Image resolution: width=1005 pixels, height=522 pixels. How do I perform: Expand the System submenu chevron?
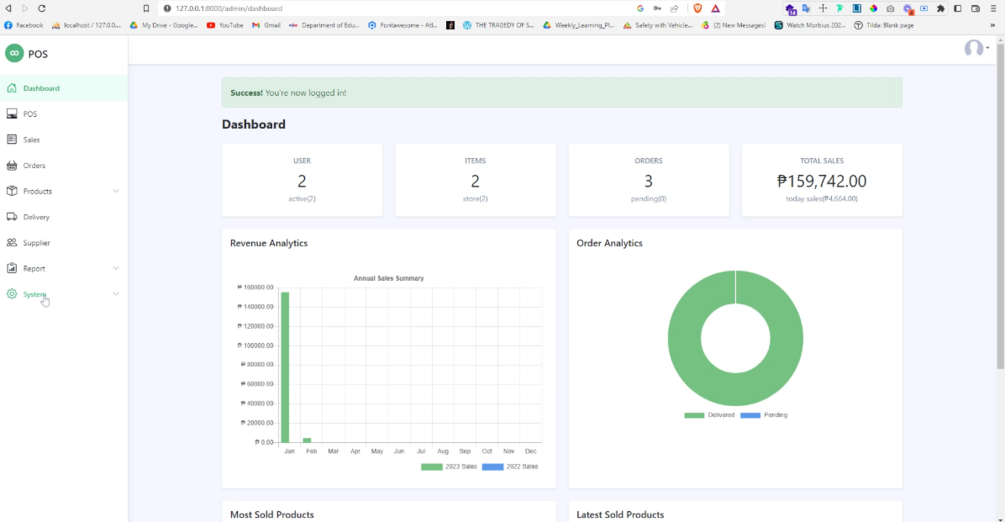coord(115,294)
